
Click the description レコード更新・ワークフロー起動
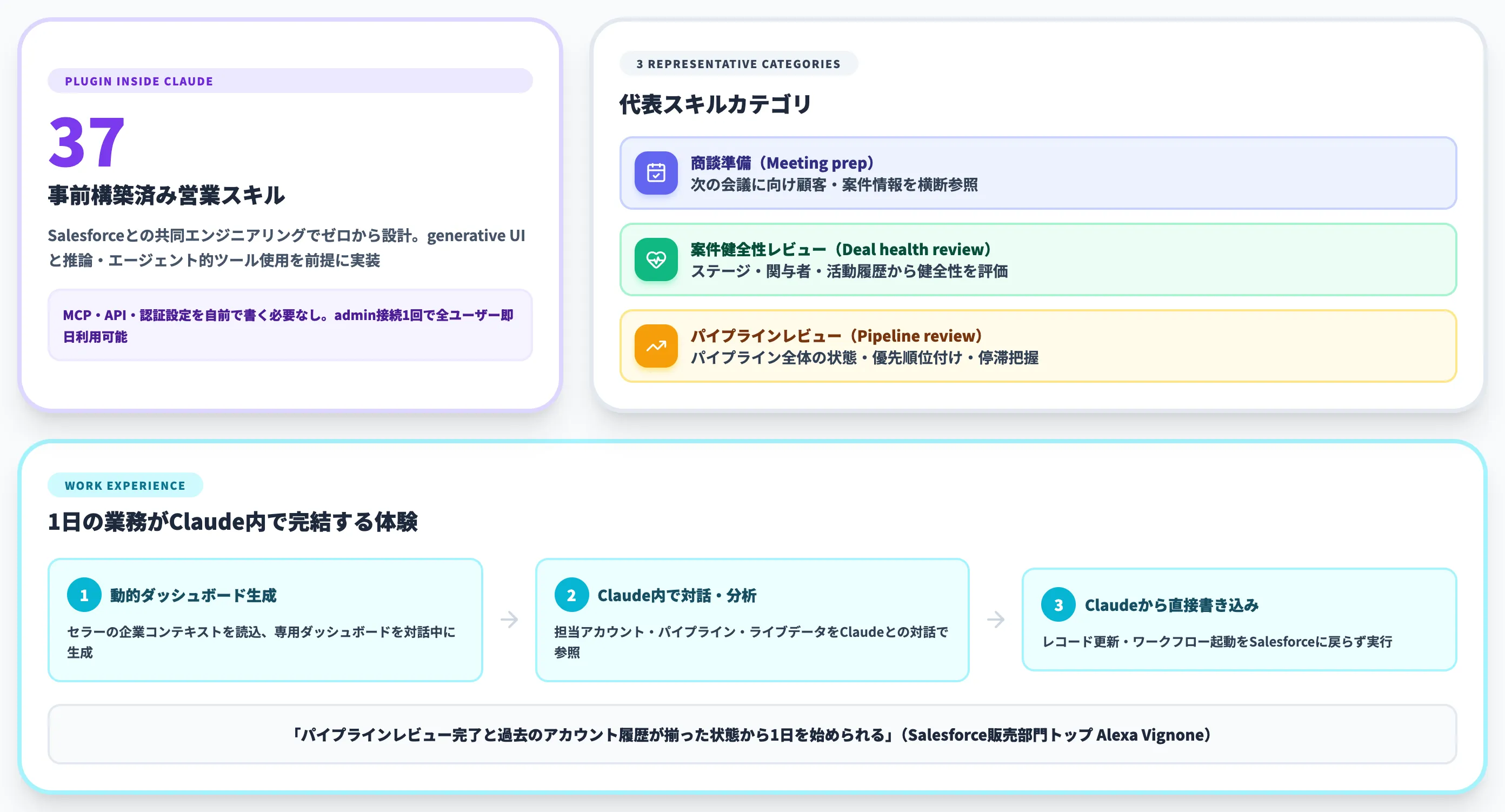(x=1217, y=641)
